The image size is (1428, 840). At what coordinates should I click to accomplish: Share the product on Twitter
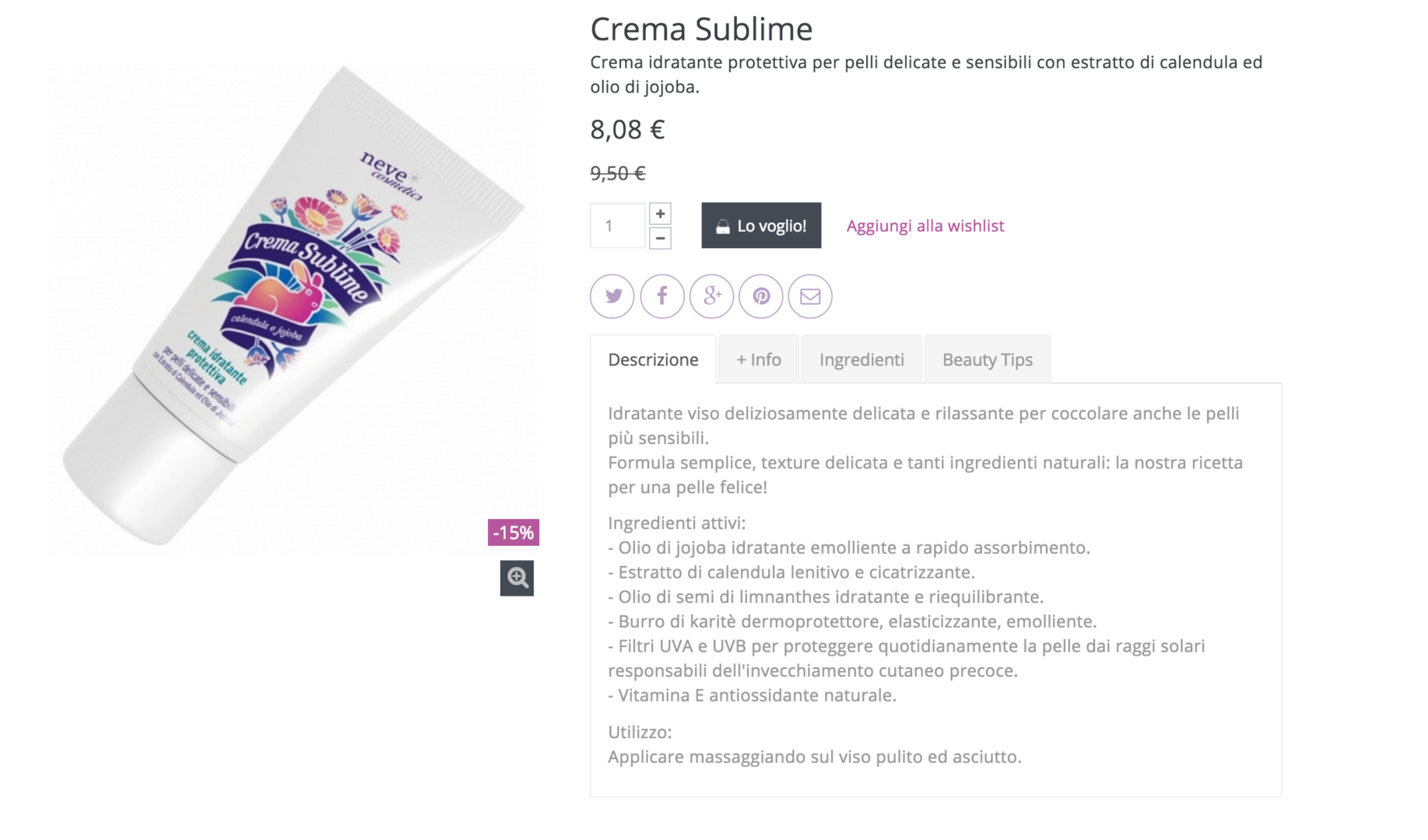click(612, 296)
